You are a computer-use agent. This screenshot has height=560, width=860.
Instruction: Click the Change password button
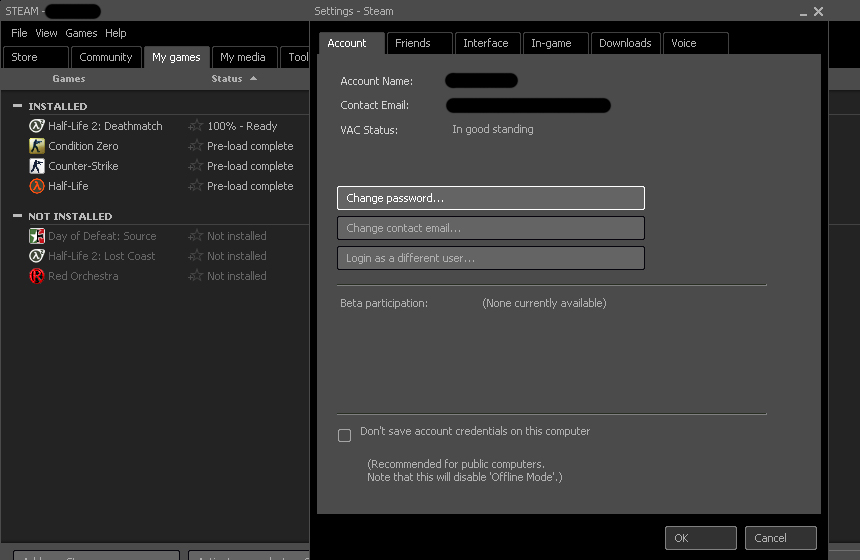491,198
